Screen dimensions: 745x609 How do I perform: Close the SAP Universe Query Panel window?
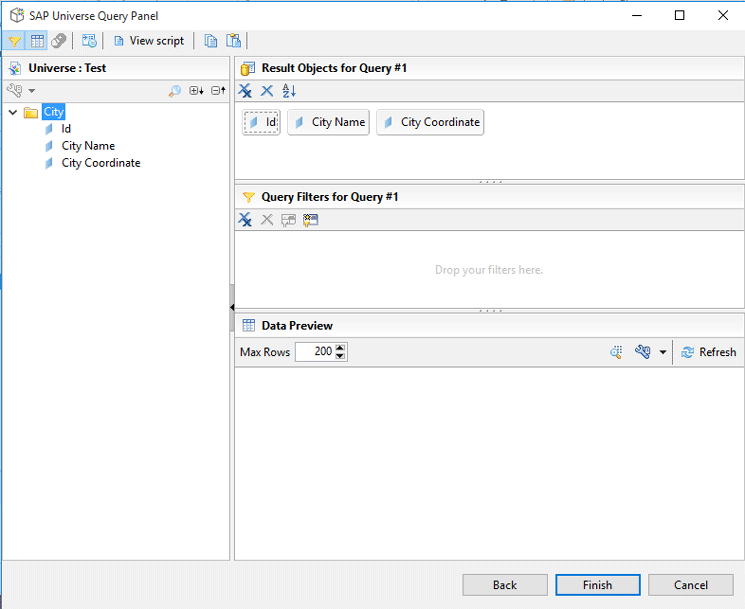click(x=723, y=15)
